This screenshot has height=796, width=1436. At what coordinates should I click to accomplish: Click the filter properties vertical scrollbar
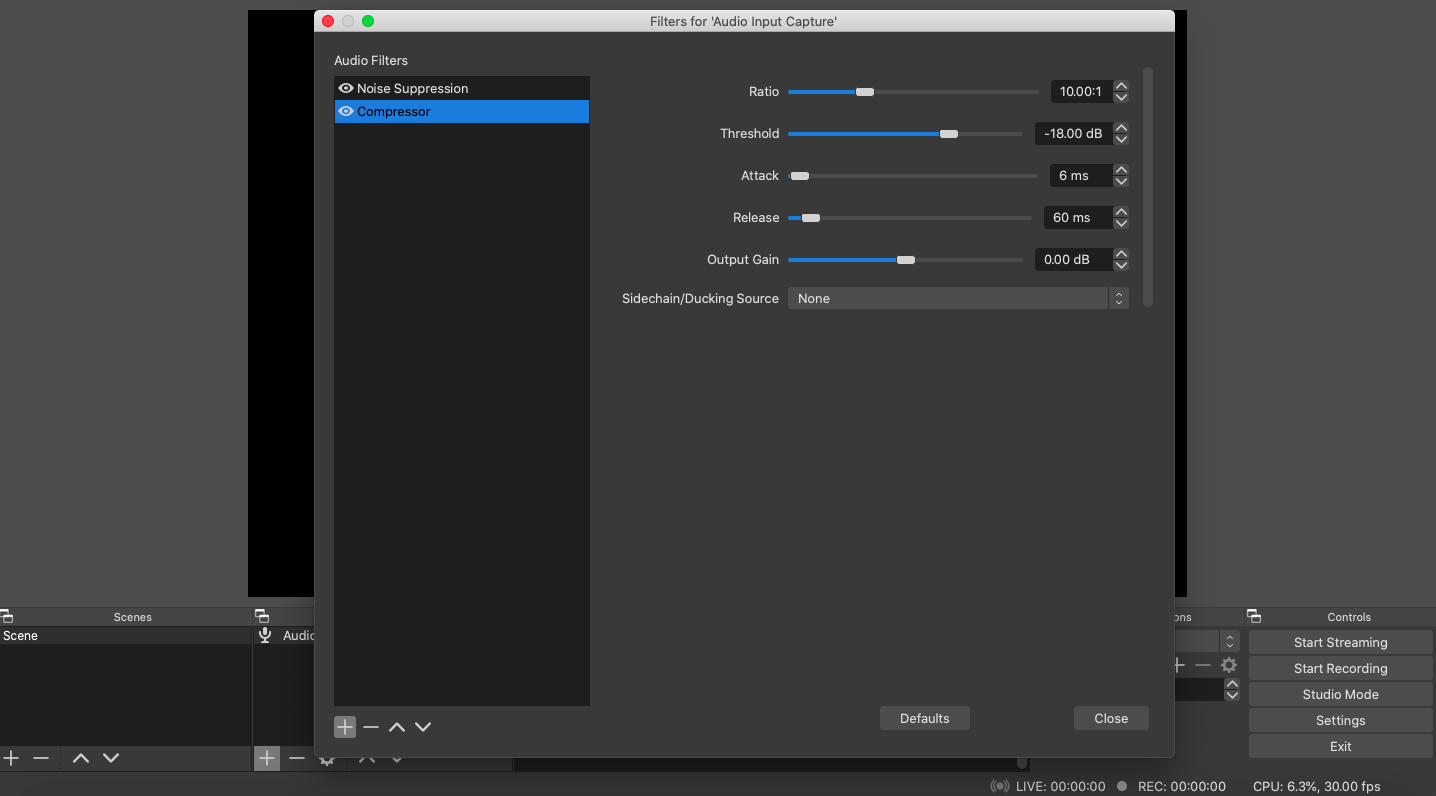[x=1148, y=187]
